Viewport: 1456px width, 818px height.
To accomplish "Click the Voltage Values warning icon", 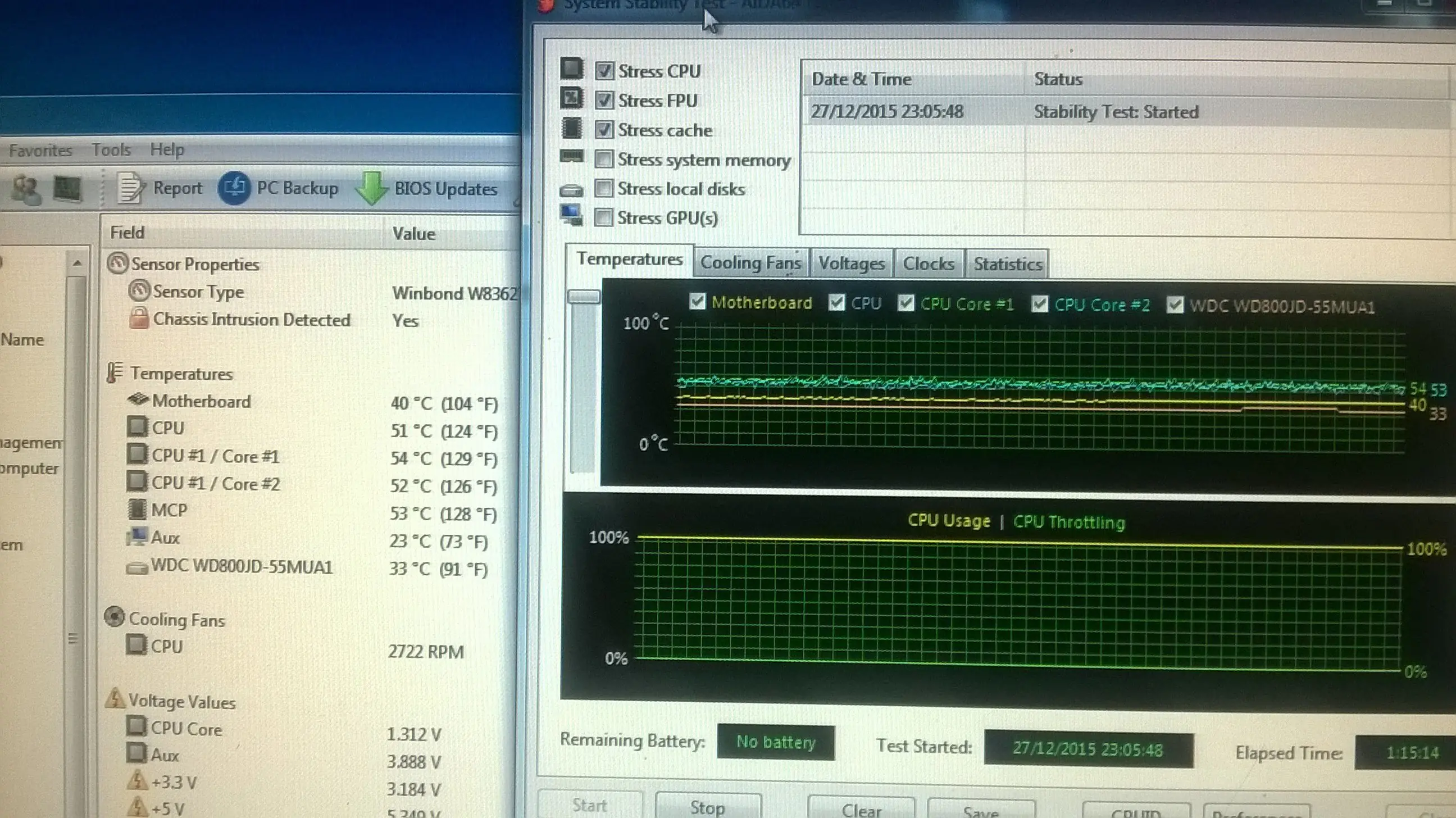I will (115, 698).
